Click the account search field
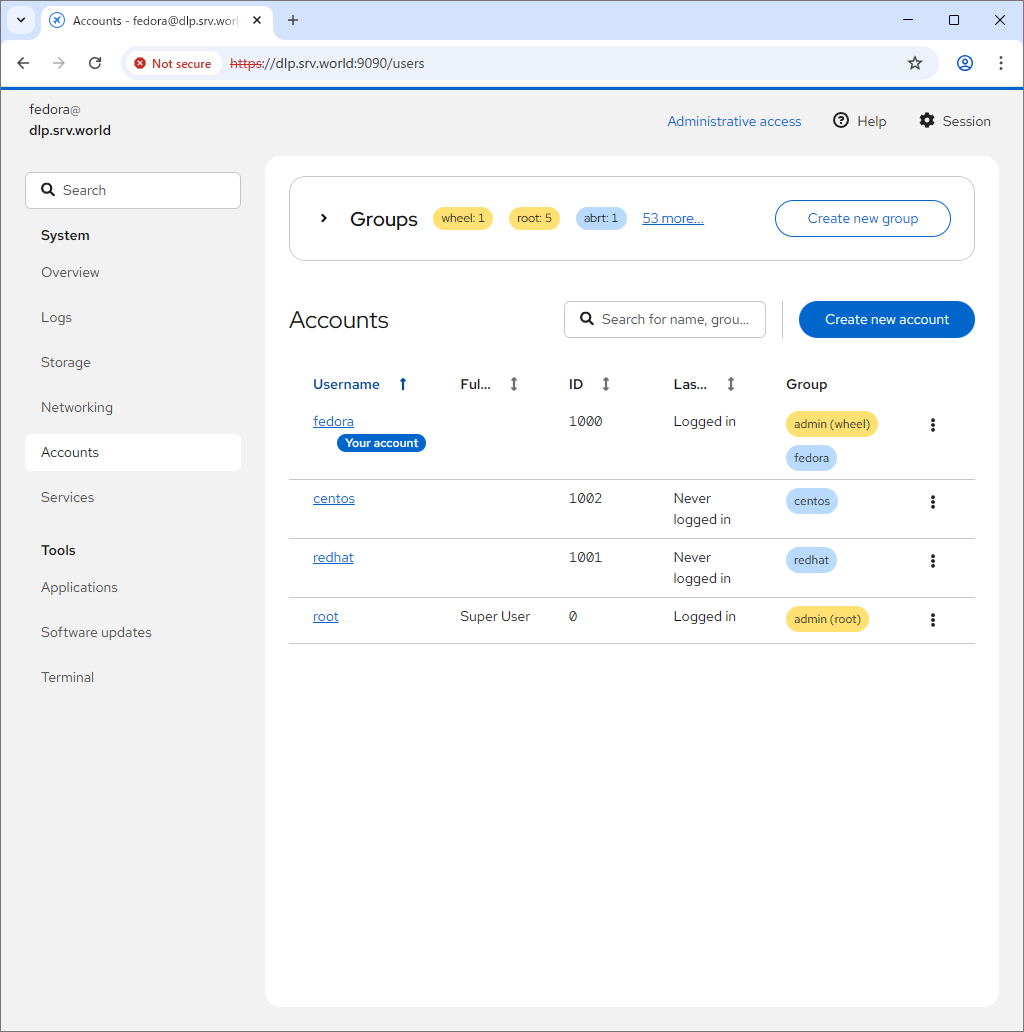 pos(665,319)
